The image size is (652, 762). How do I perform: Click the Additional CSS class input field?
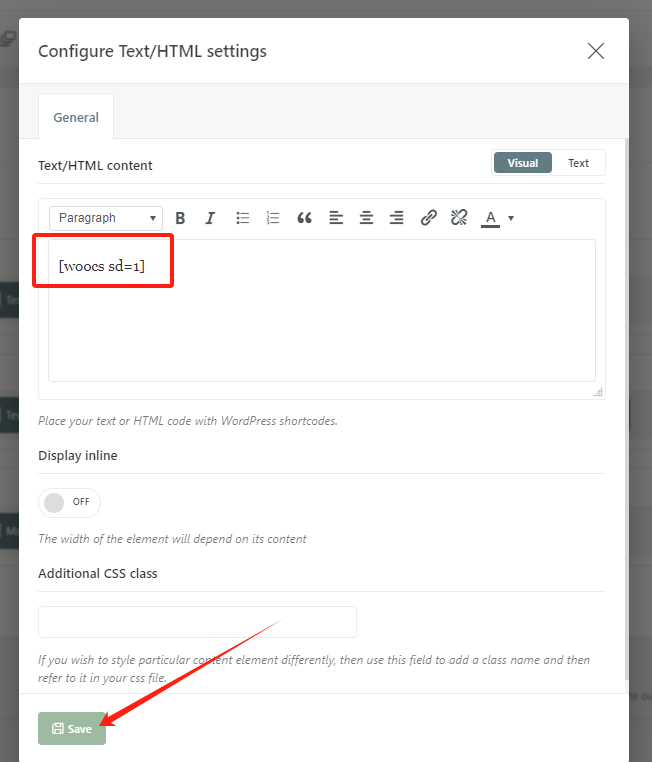tap(197, 622)
